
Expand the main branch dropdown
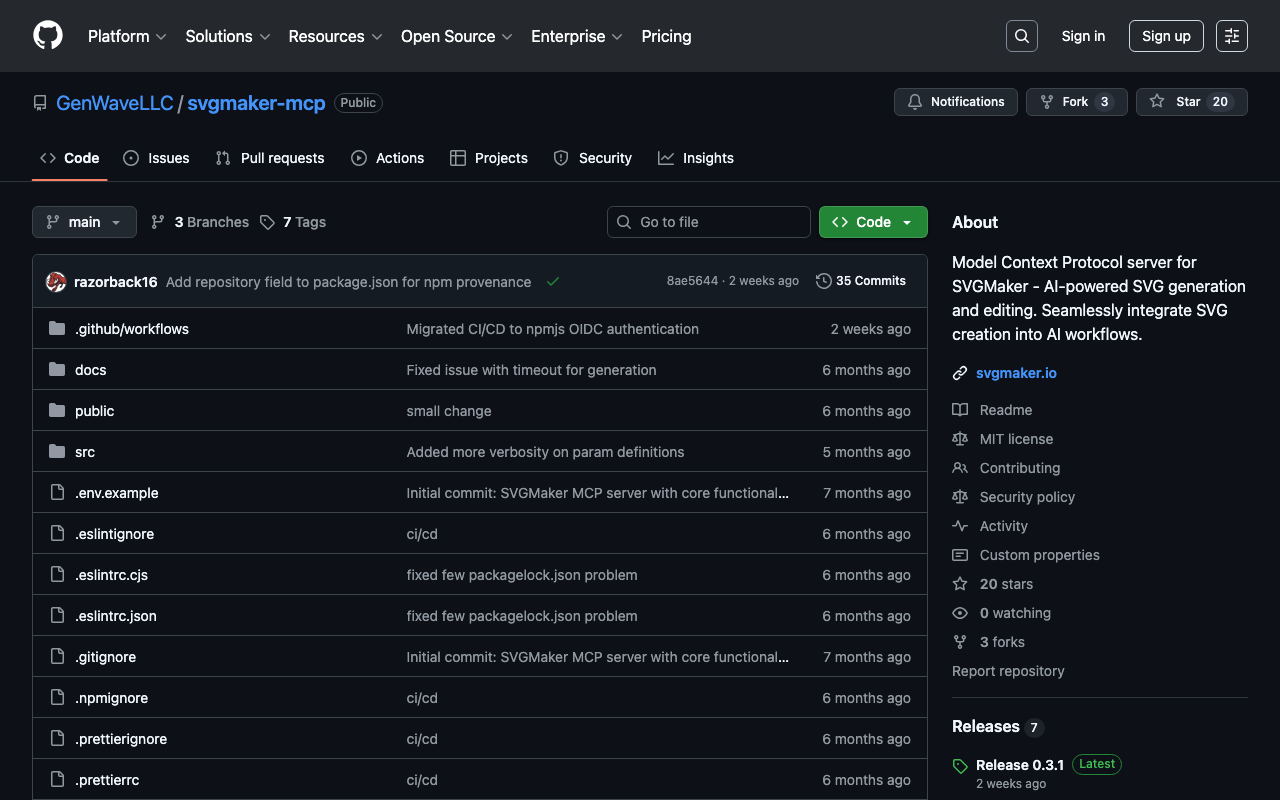(84, 222)
